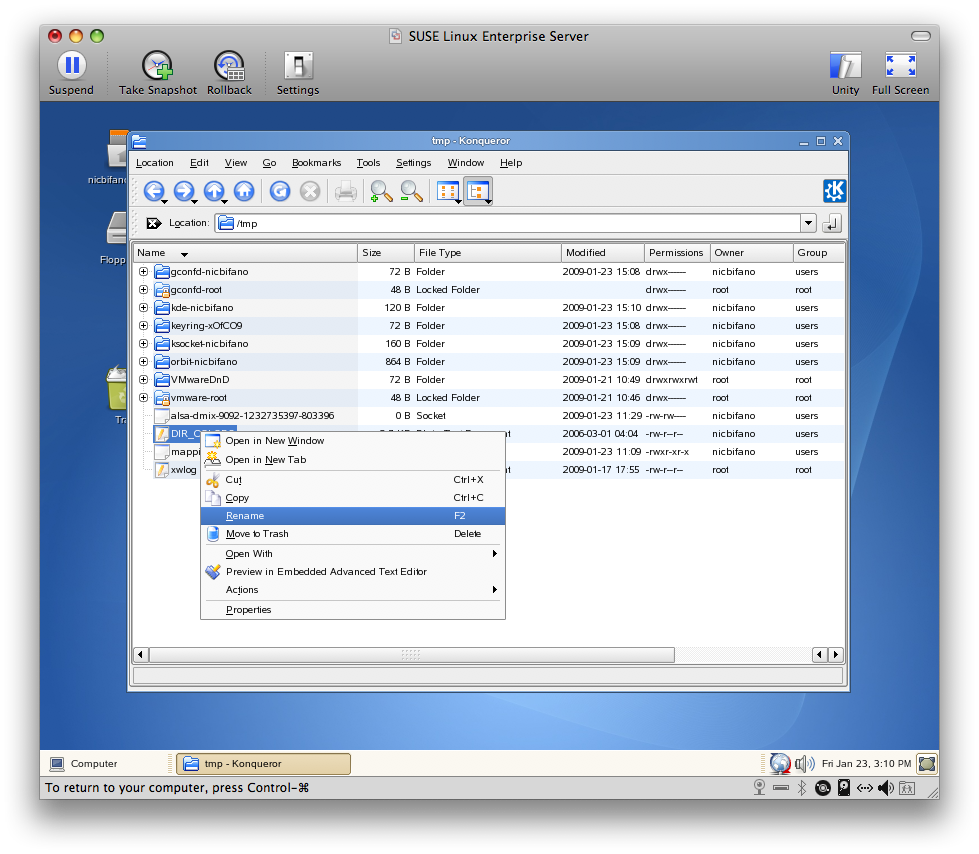Screen dimensions: 979x854
Task: Sort files by the Size column header
Action: click(x=386, y=253)
